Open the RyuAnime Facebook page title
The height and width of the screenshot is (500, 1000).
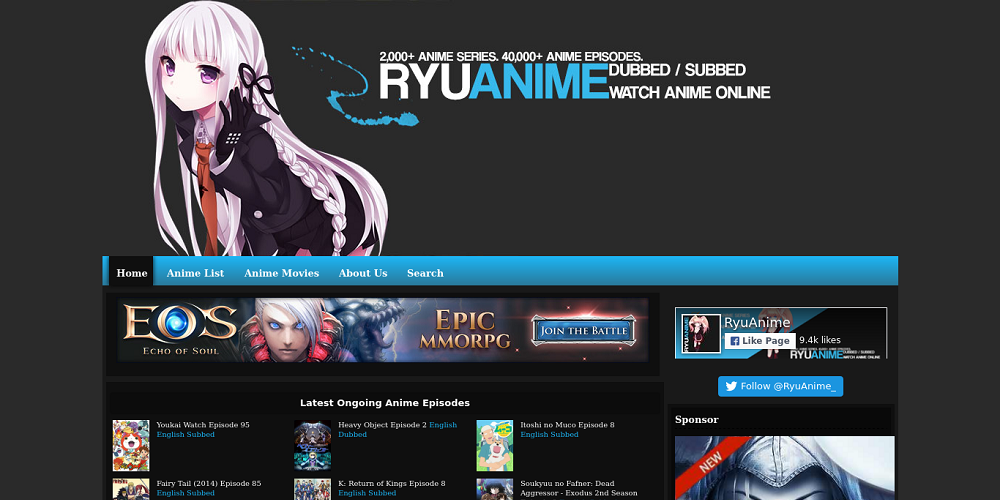coord(757,323)
